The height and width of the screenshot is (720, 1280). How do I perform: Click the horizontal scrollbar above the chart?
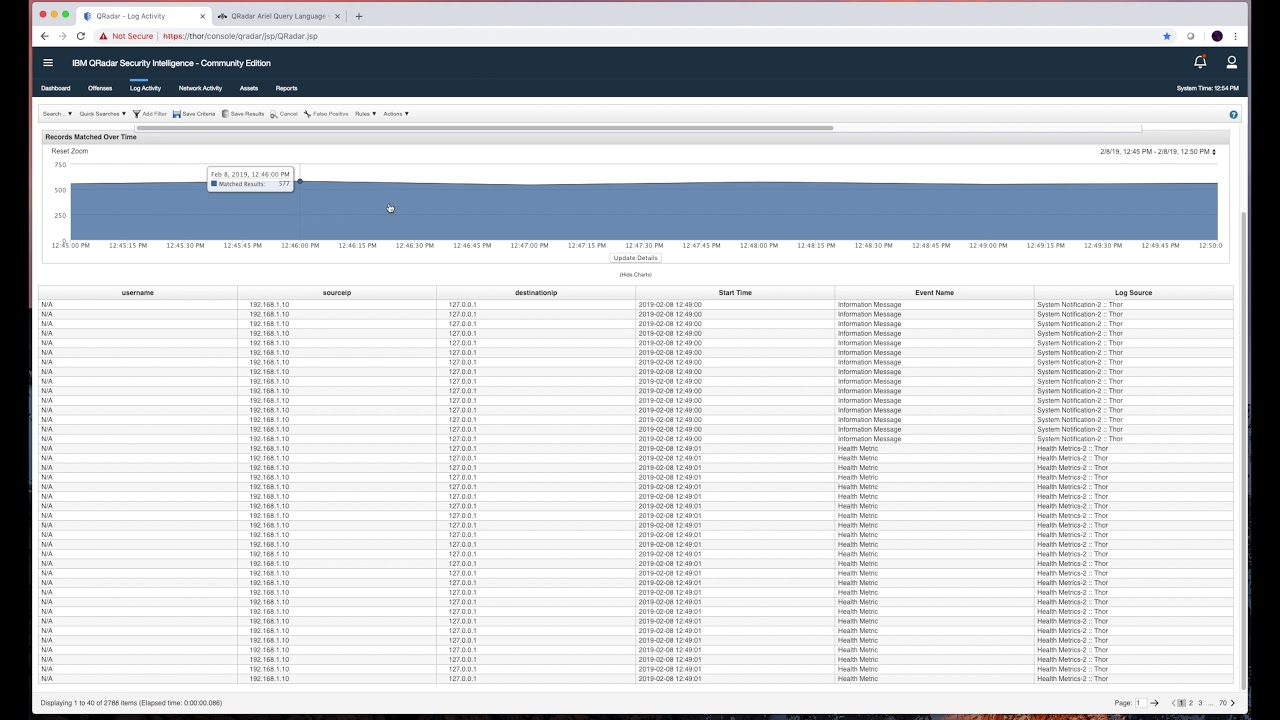[485, 128]
